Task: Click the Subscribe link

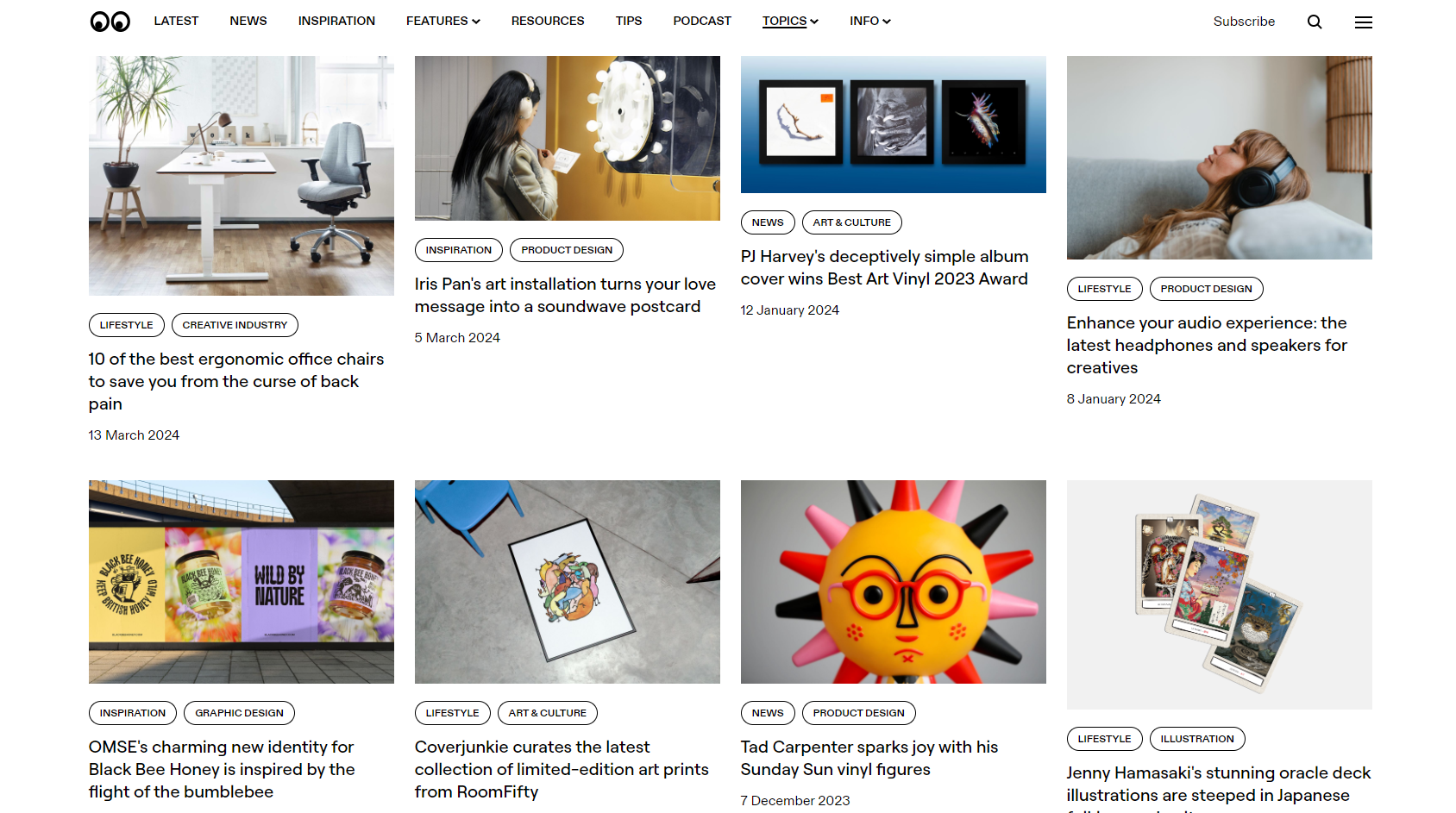Action: tap(1244, 22)
